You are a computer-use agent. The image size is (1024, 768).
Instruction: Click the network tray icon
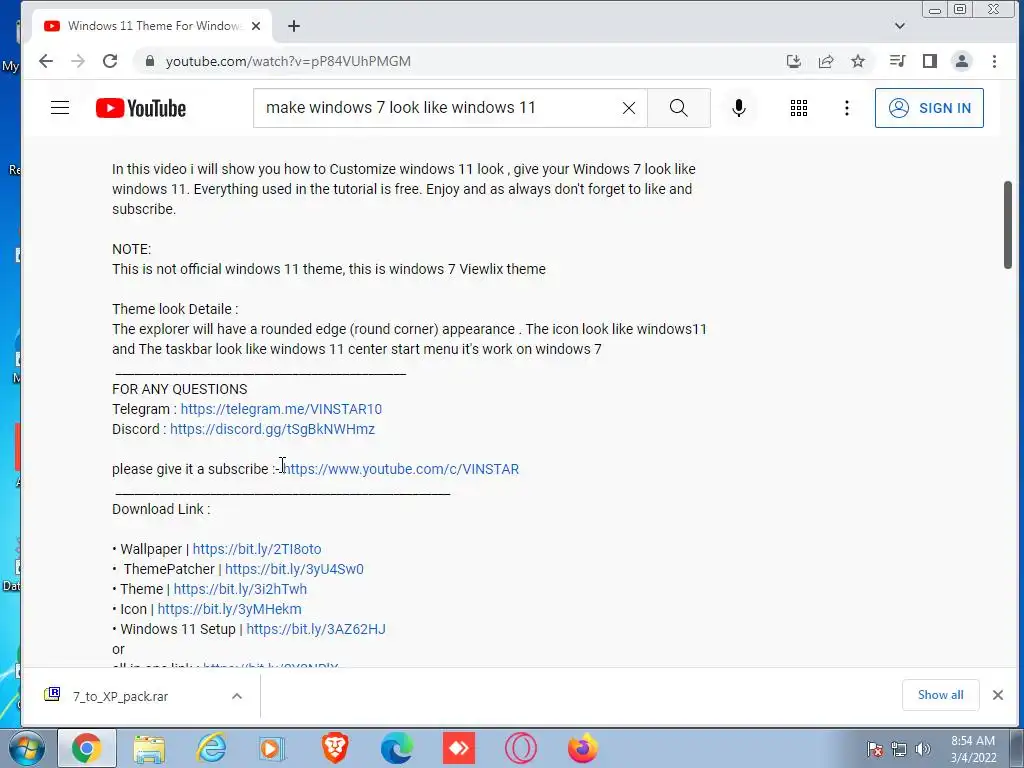(899, 749)
